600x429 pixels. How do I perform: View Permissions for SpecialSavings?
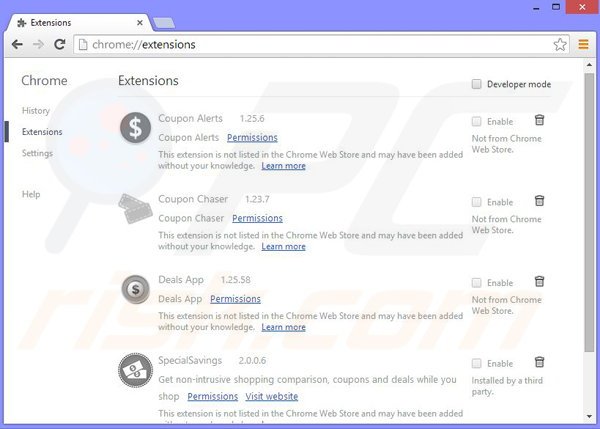pos(213,396)
